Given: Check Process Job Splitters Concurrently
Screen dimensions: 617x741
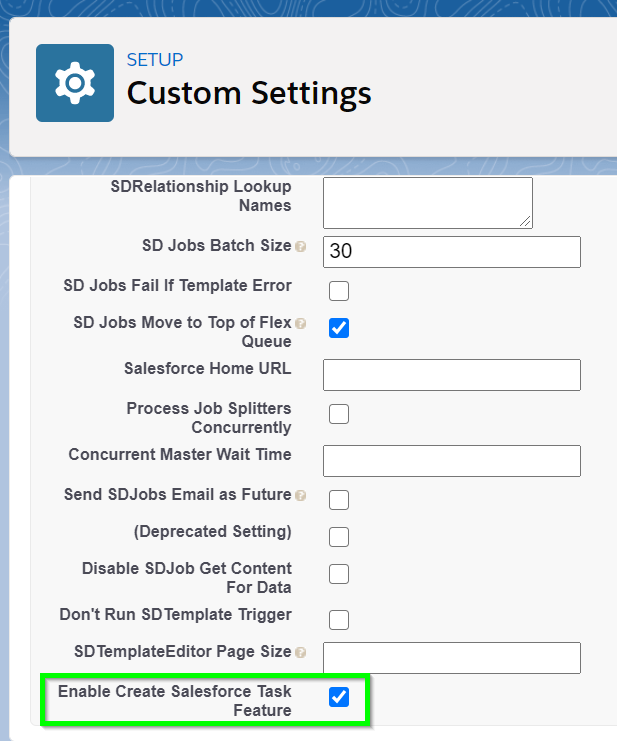Looking at the screenshot, I should pyautogui.click(x=339, y=414).
